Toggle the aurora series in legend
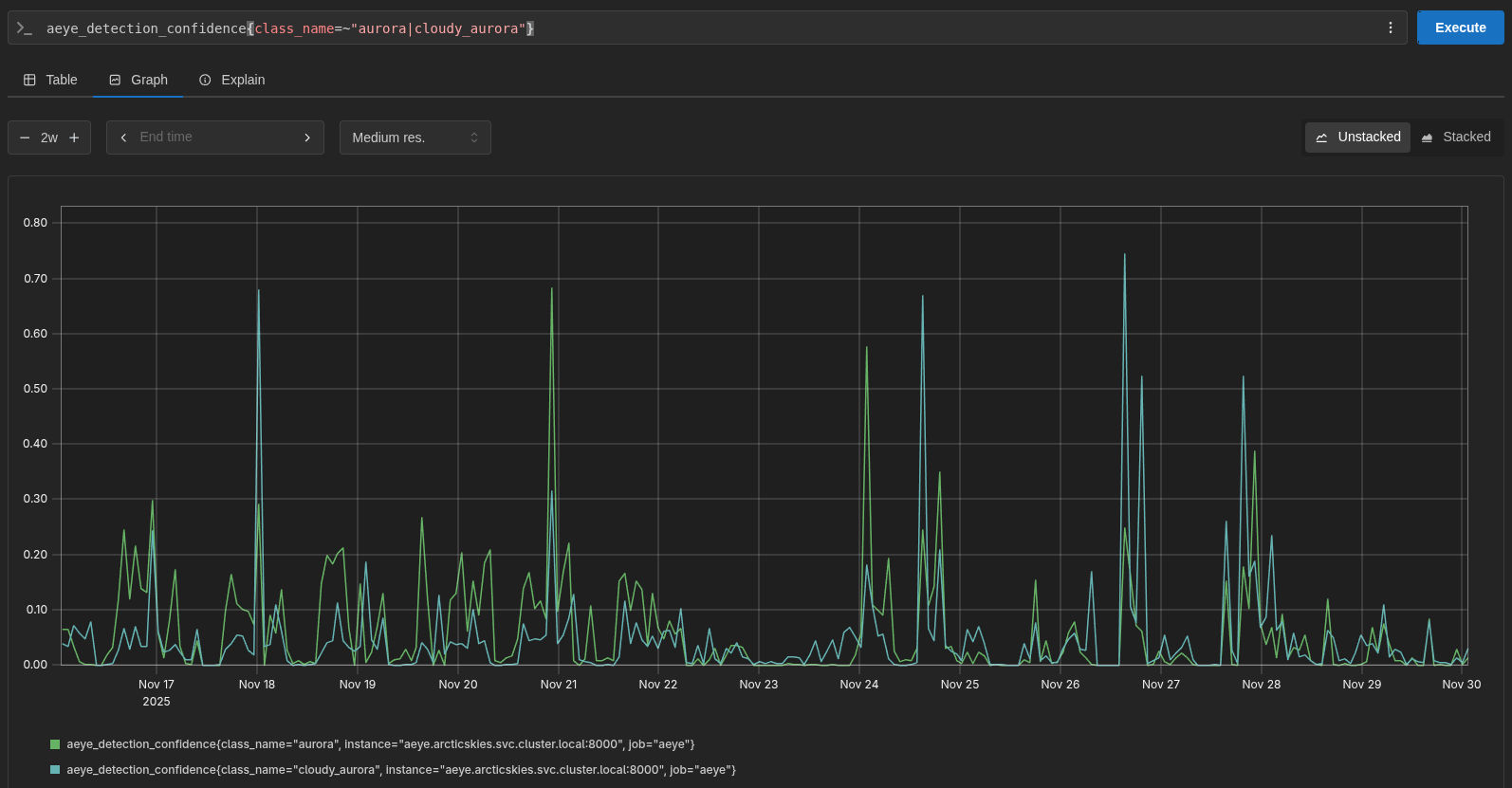The width and height of the screenshot is (1512, 788). [380, 744]
